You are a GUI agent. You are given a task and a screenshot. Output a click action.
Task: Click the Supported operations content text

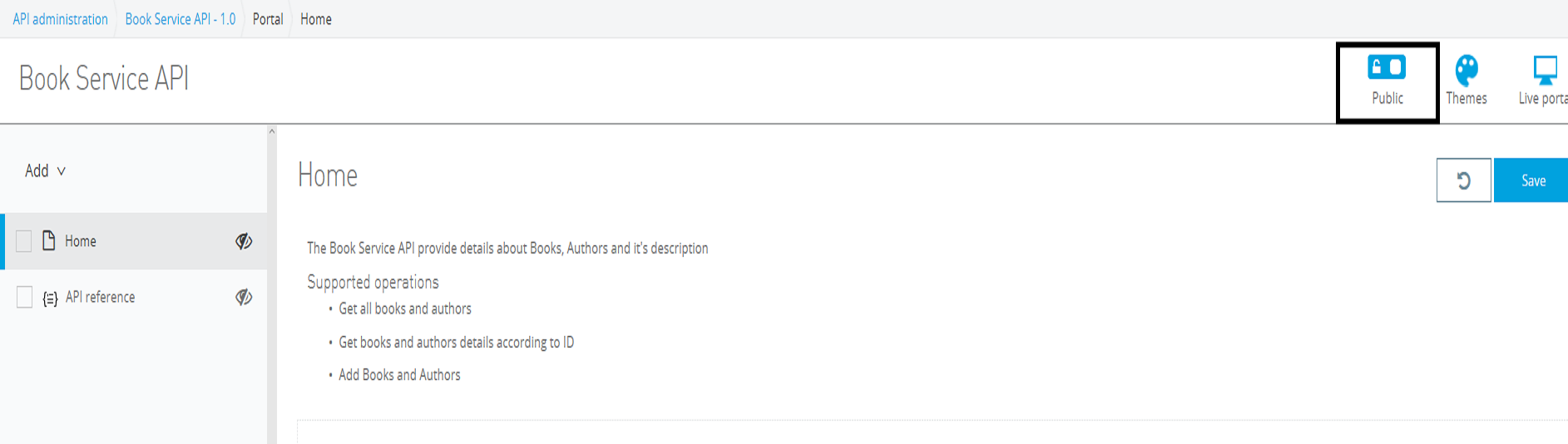pyautogui.click(x=373, y=283)
